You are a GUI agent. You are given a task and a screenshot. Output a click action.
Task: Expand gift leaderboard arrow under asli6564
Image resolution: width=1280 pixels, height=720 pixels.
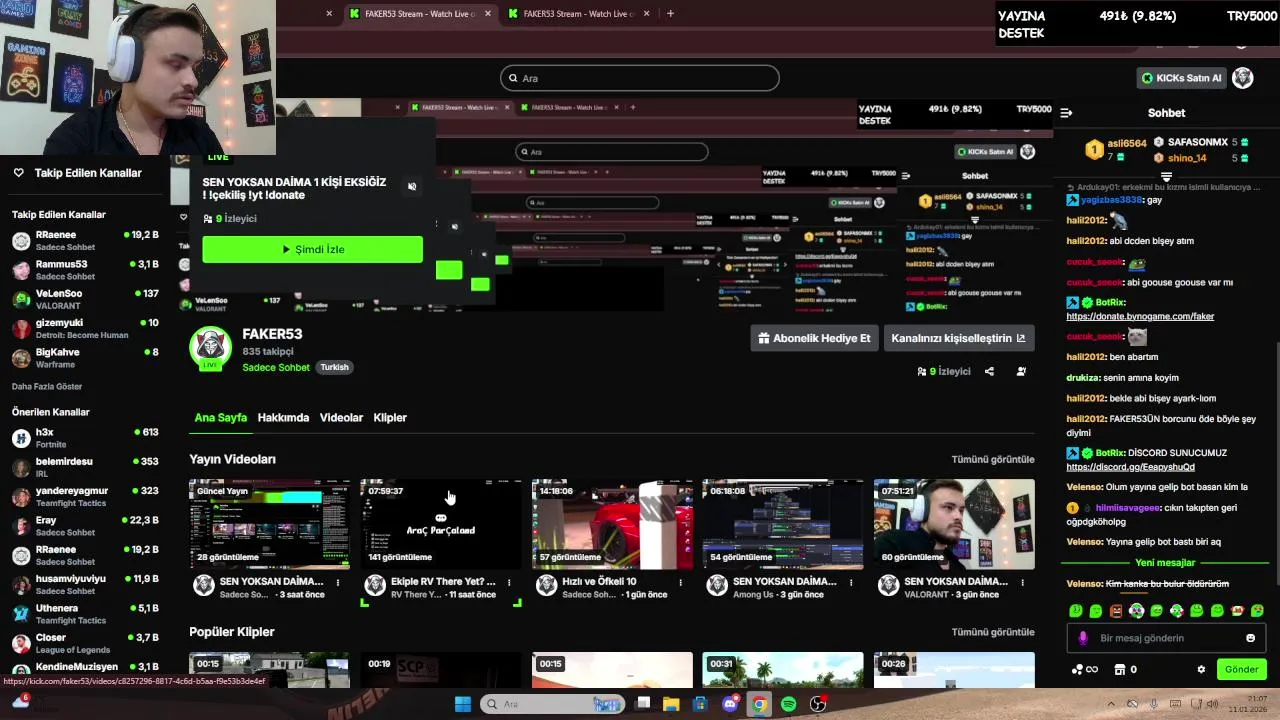click(x=1166, y=176)
